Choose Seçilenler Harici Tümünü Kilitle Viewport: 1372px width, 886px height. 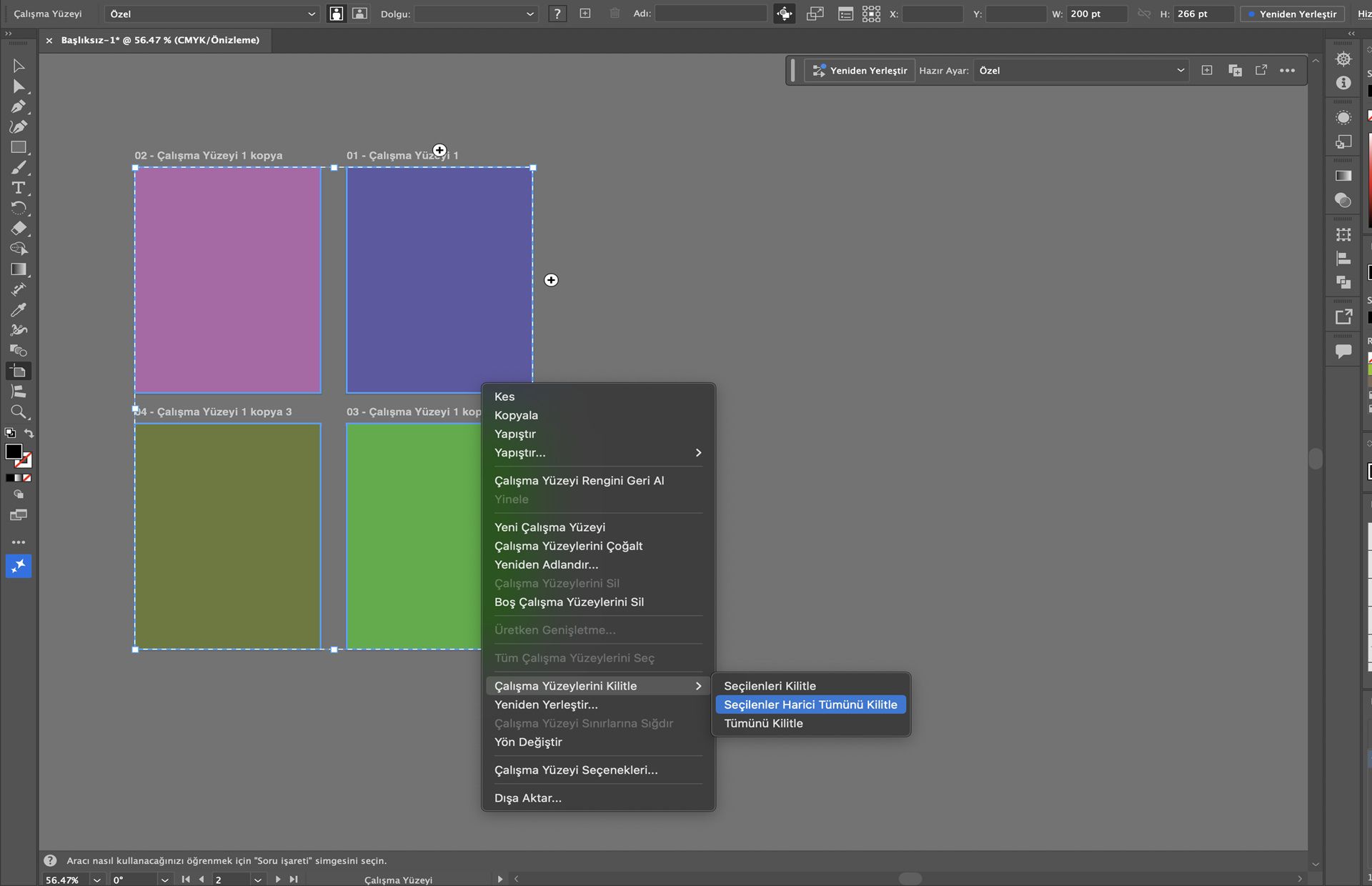coord(810,705)
